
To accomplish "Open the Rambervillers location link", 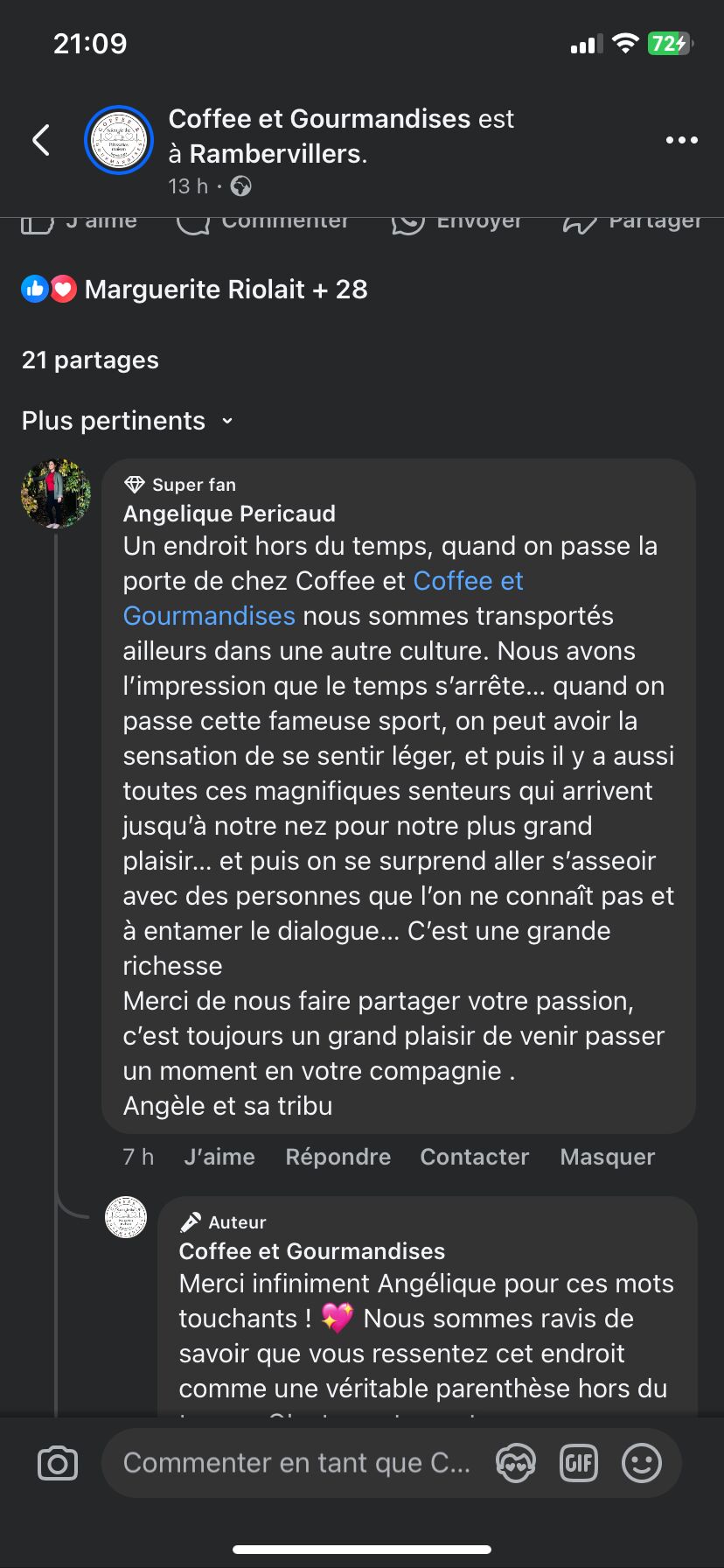I will 275,154.
